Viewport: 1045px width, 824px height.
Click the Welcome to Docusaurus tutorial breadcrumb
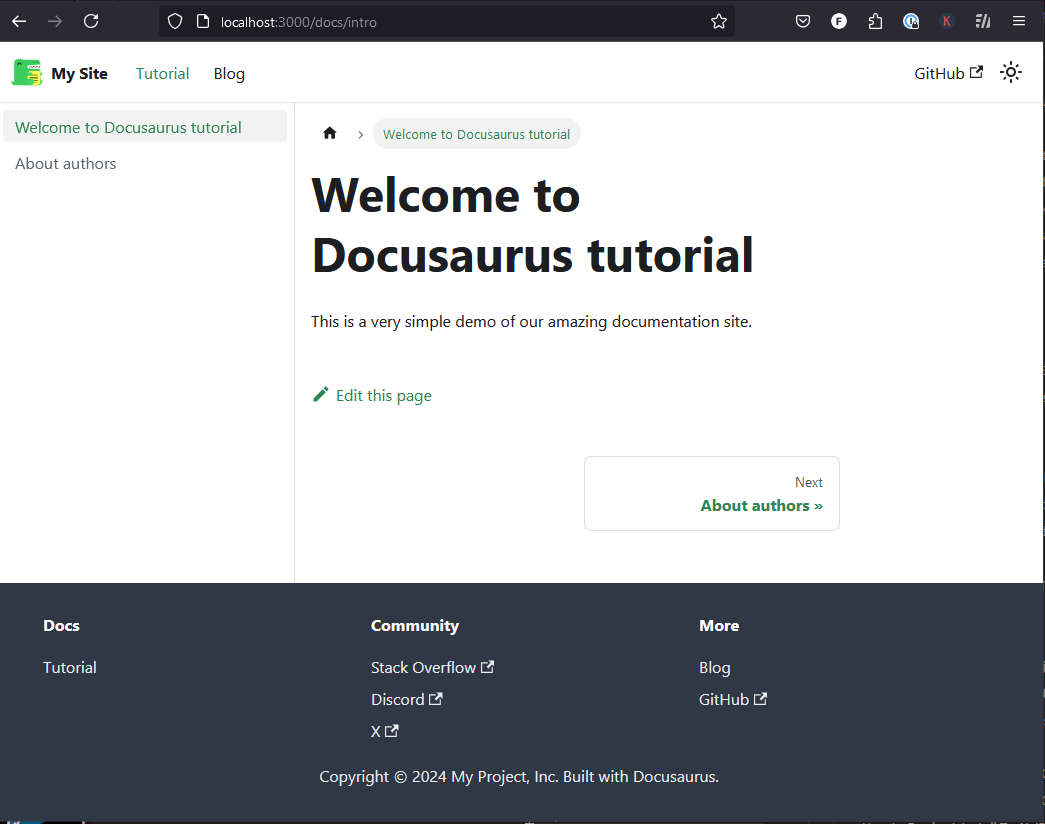477,133
